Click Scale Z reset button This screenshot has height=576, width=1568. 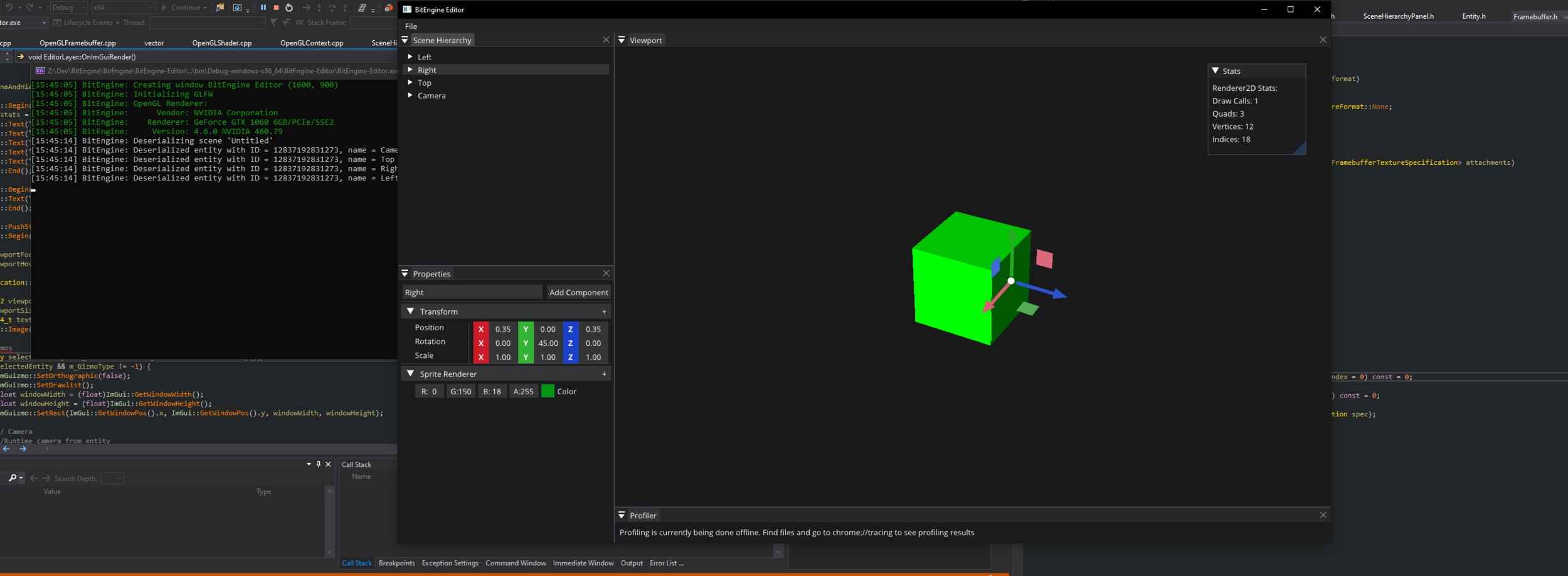(570, 357)
